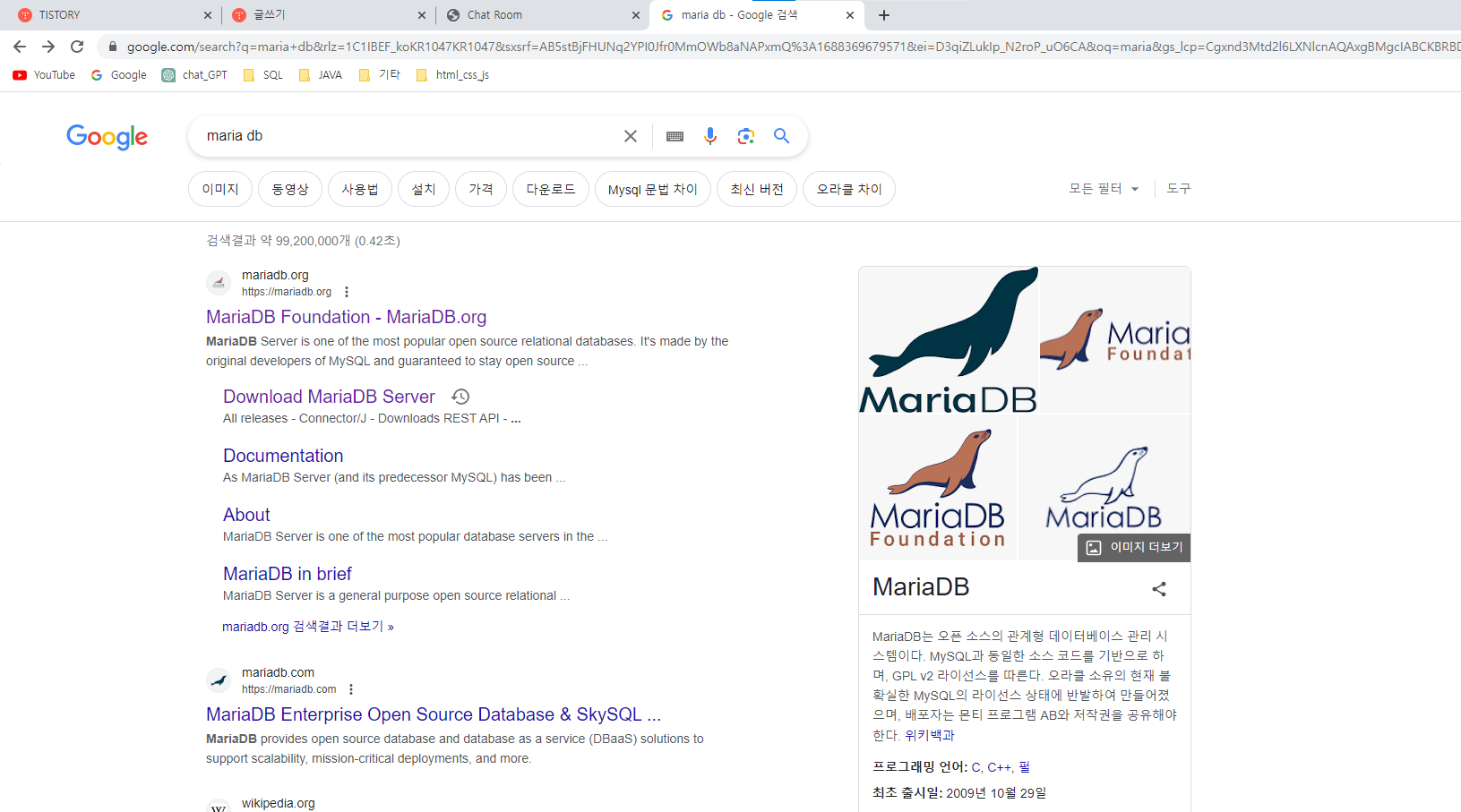Open the JAVA bookmark folder
The height and width of the screenshot is (812, 1461).
coord(320,75)
